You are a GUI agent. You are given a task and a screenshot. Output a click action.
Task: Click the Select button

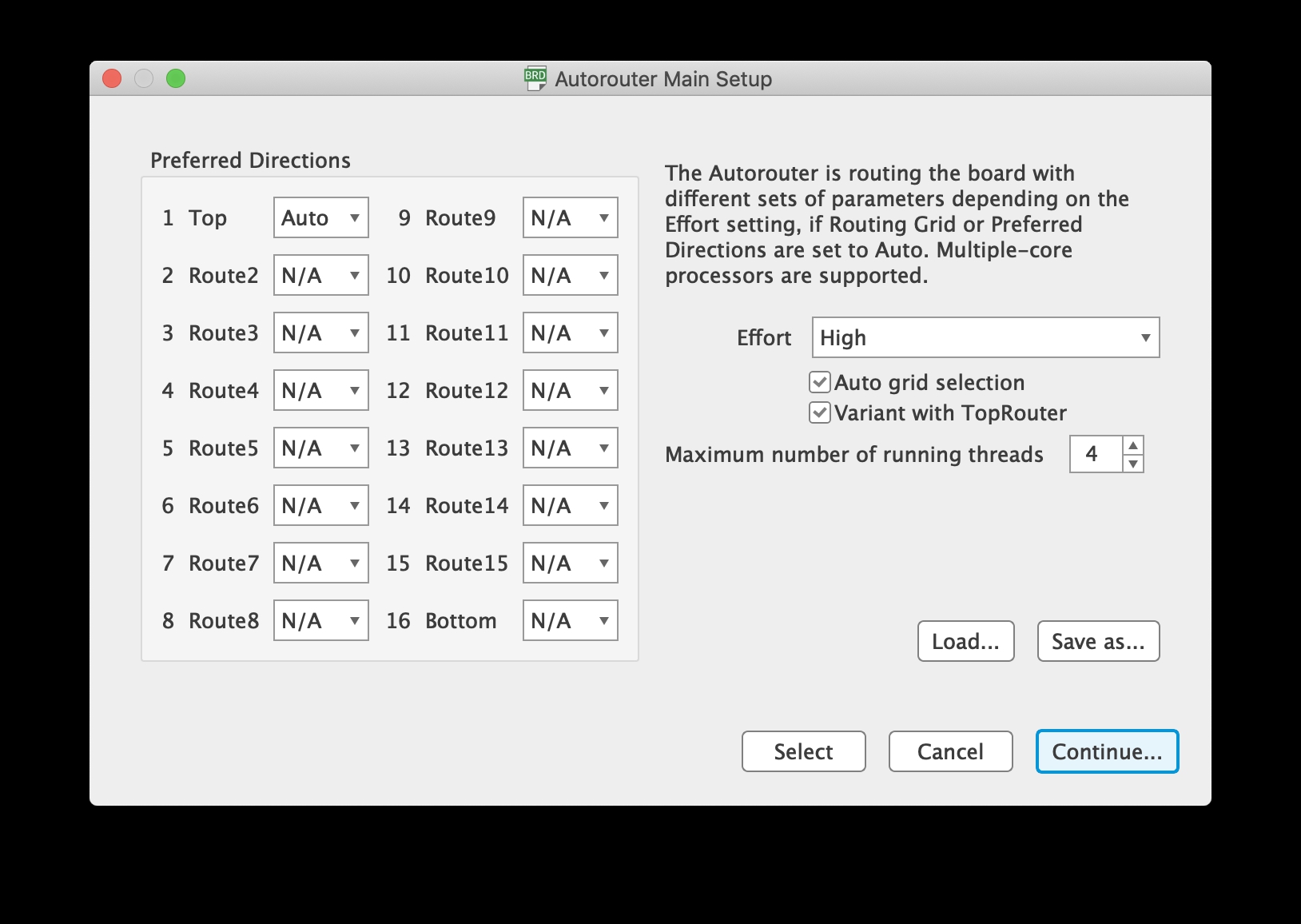point(803,752)
